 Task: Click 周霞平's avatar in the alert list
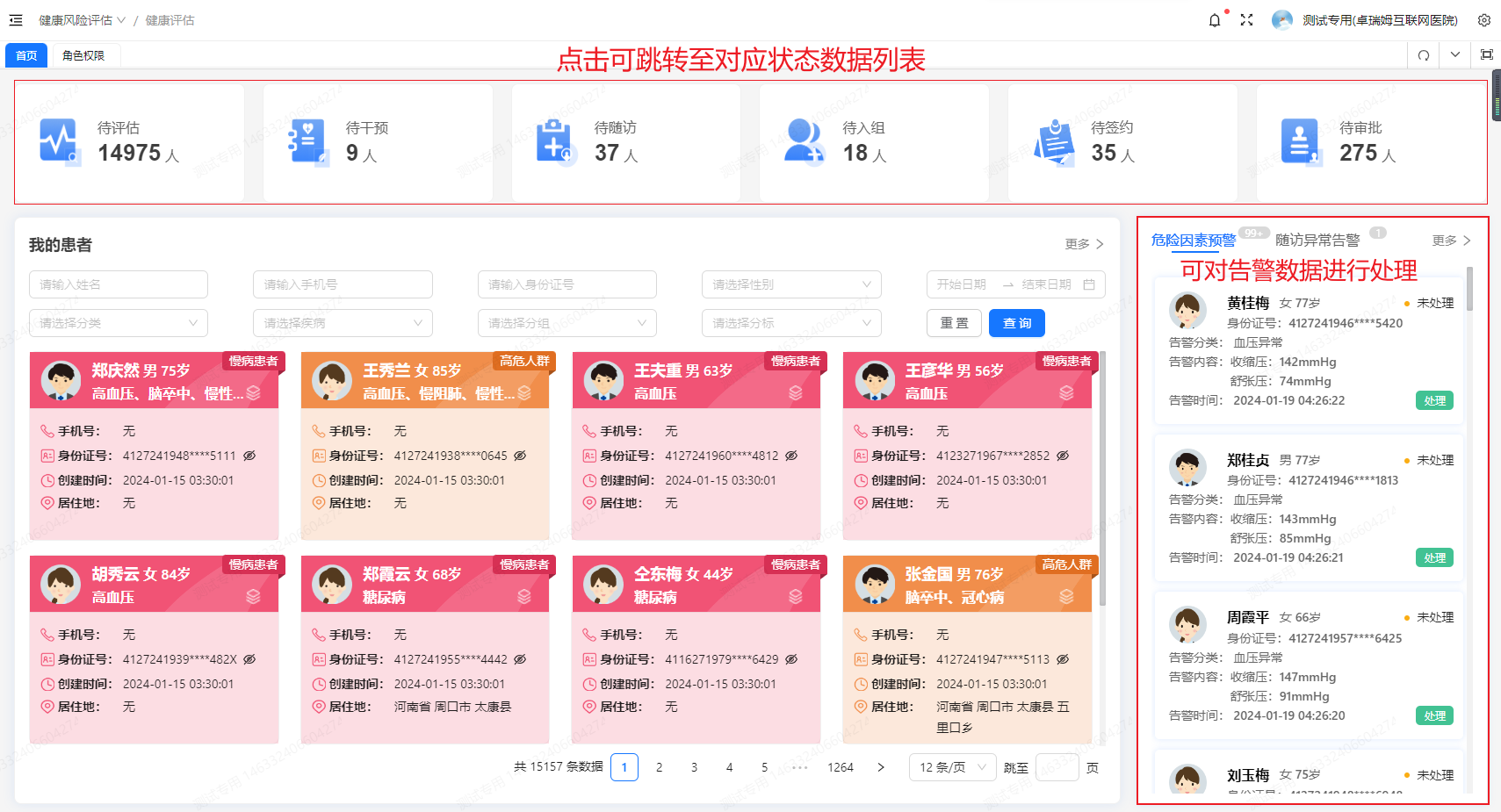[1187, 625]
